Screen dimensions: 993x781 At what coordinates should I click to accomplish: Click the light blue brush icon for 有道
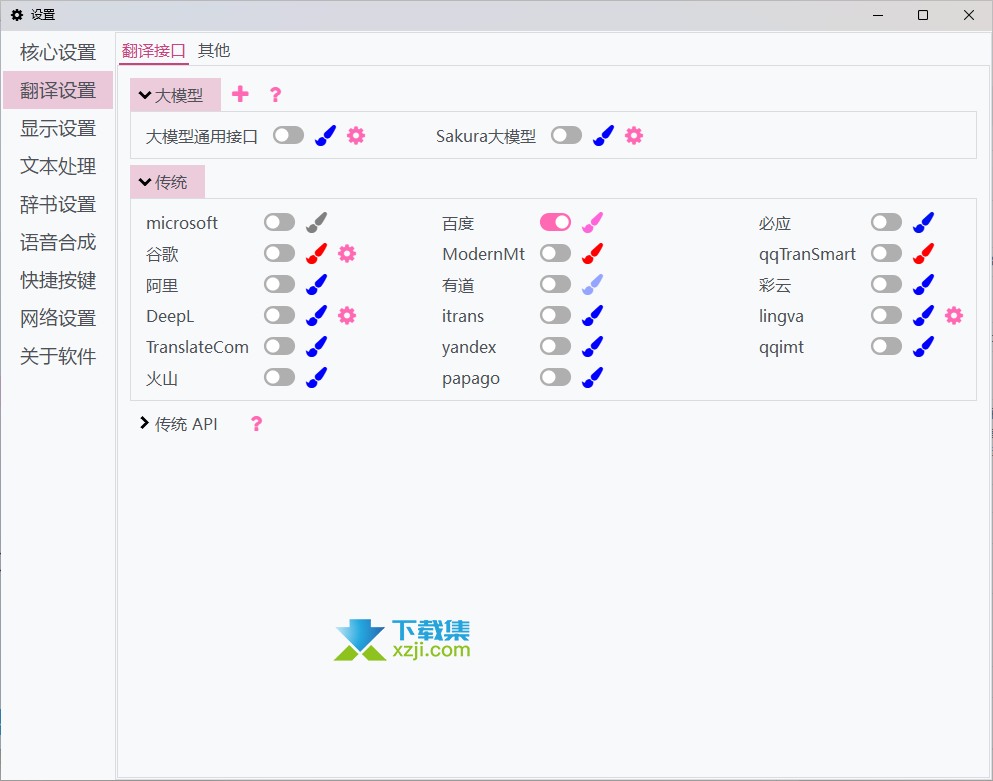[x=593, y=284]
